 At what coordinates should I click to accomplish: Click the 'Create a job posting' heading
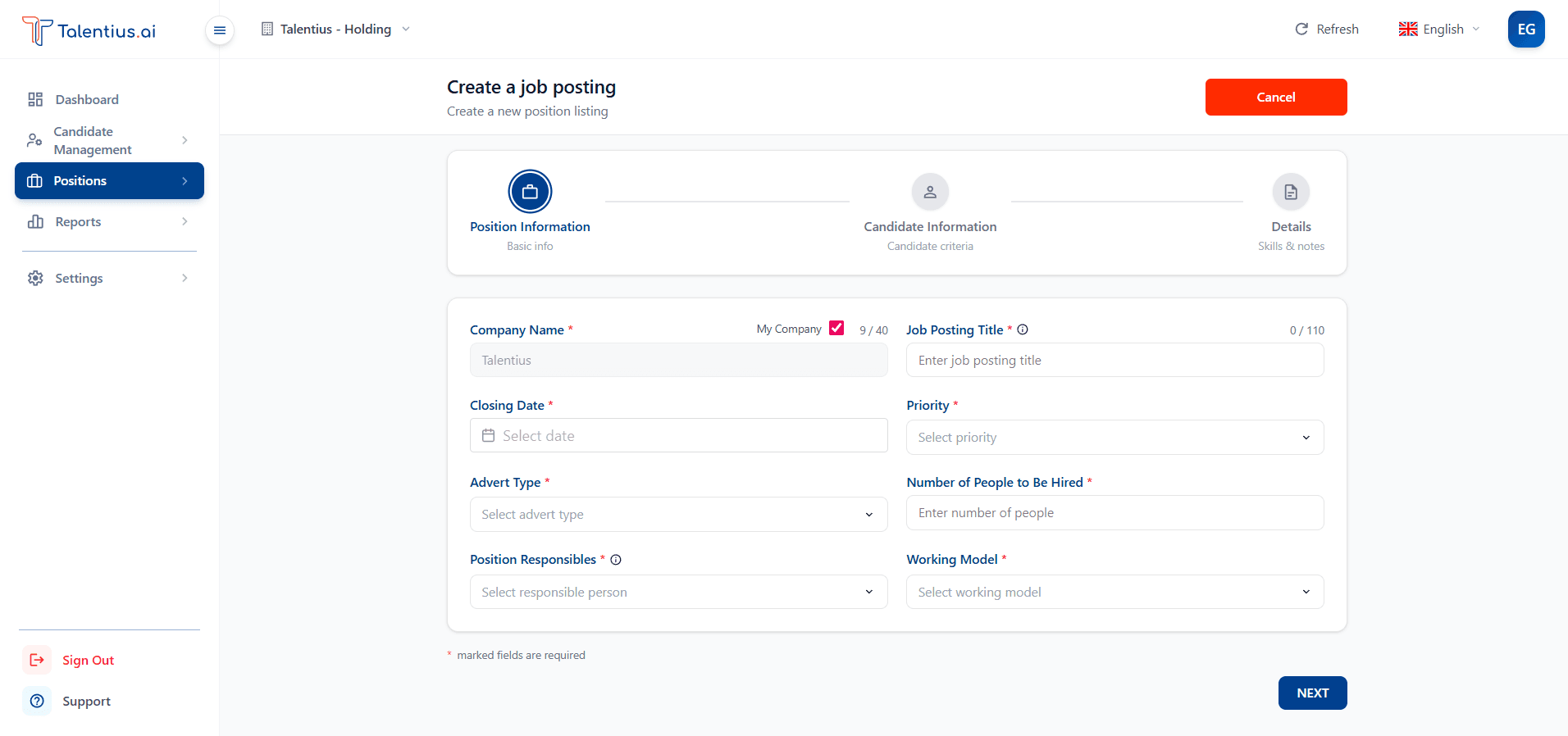pos(531,87)
